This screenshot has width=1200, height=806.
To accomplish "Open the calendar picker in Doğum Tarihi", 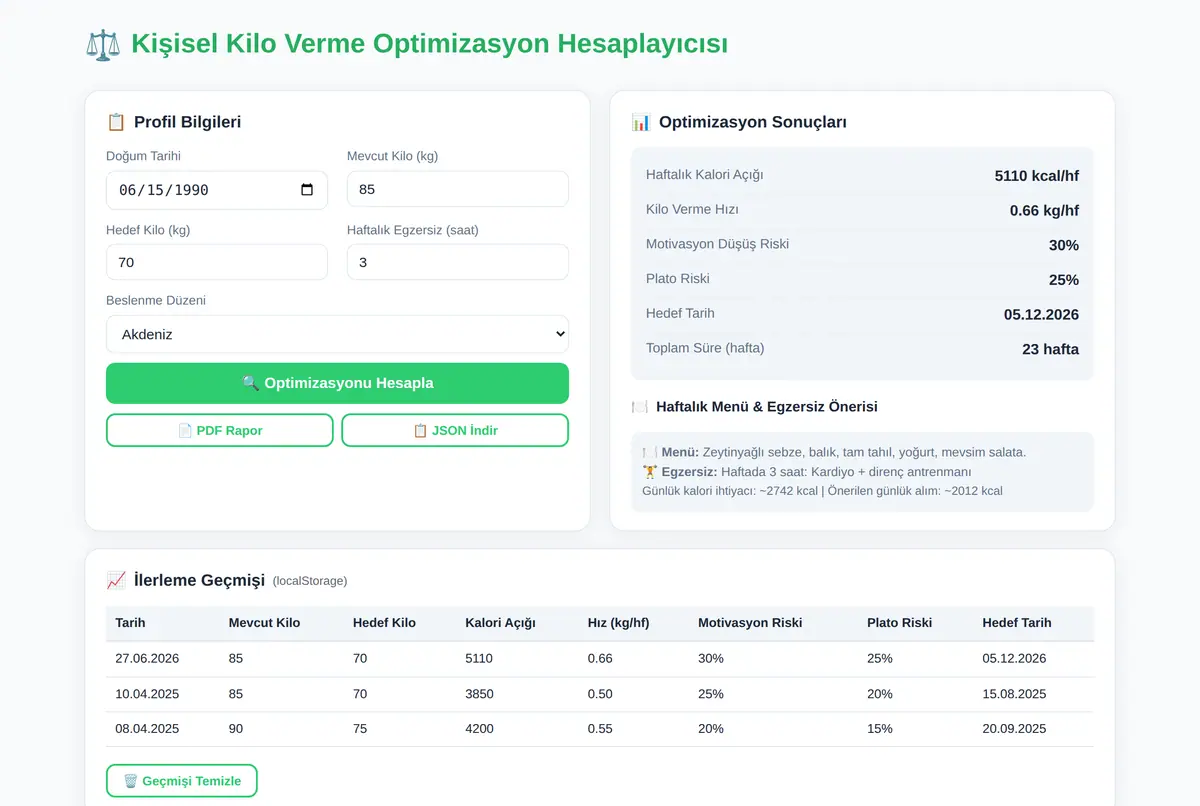I will tap(307, 190).
